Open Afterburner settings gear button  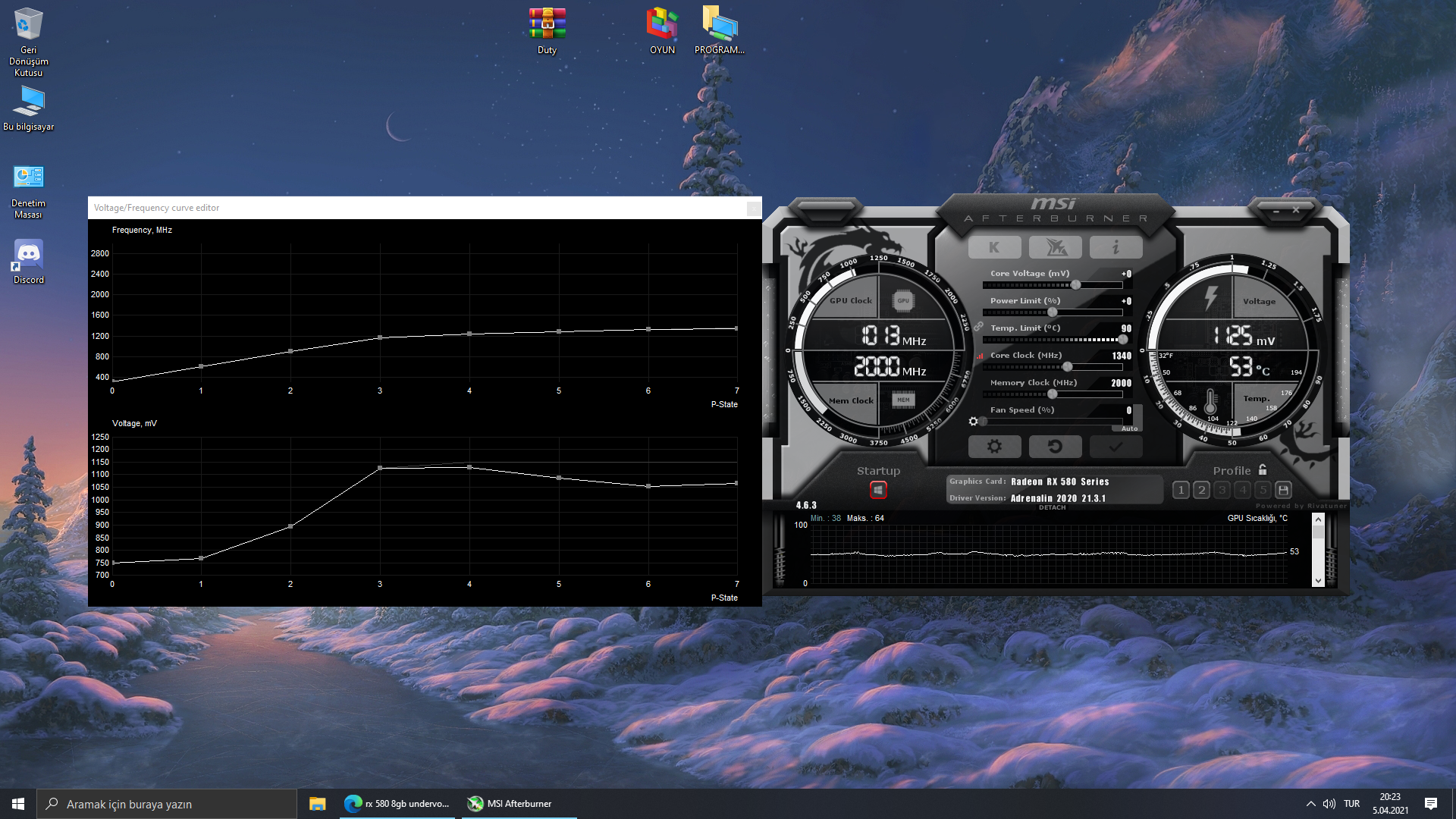994,447
